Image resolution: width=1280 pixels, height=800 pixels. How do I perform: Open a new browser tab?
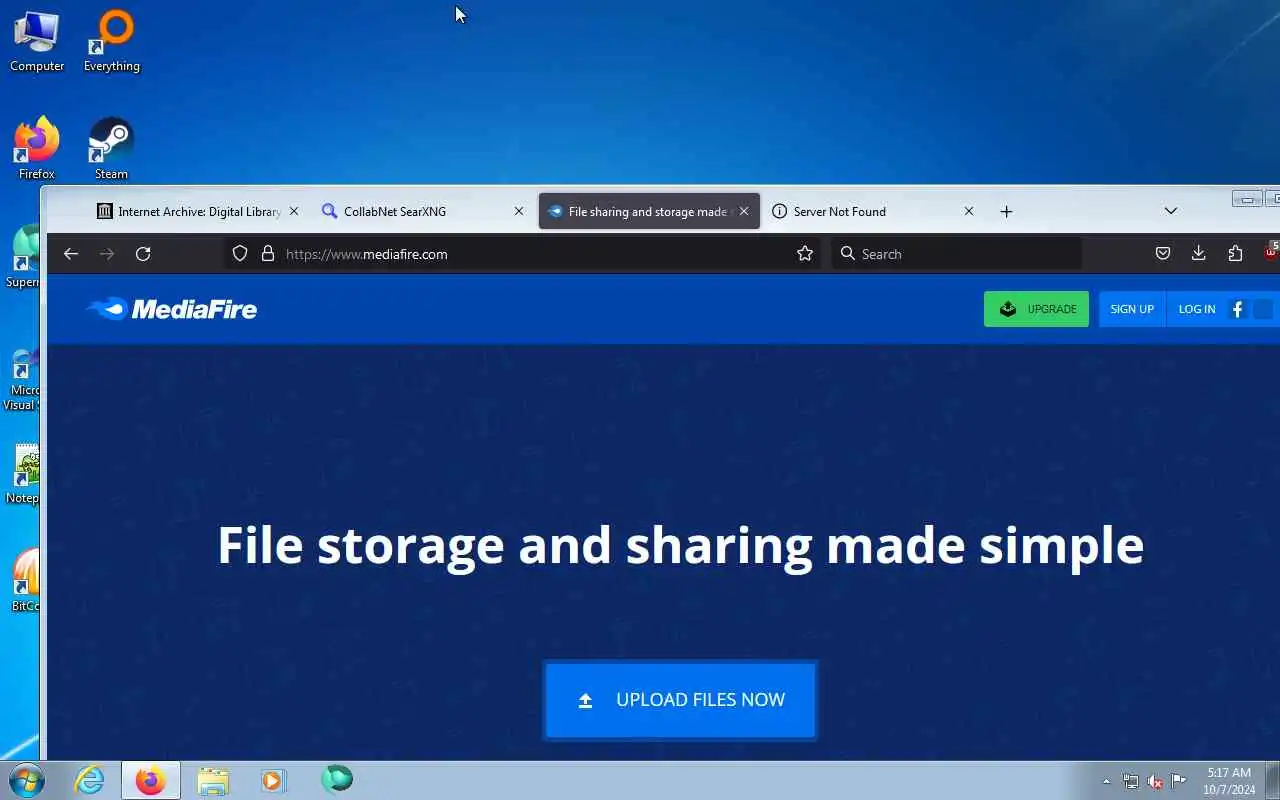1006,211
